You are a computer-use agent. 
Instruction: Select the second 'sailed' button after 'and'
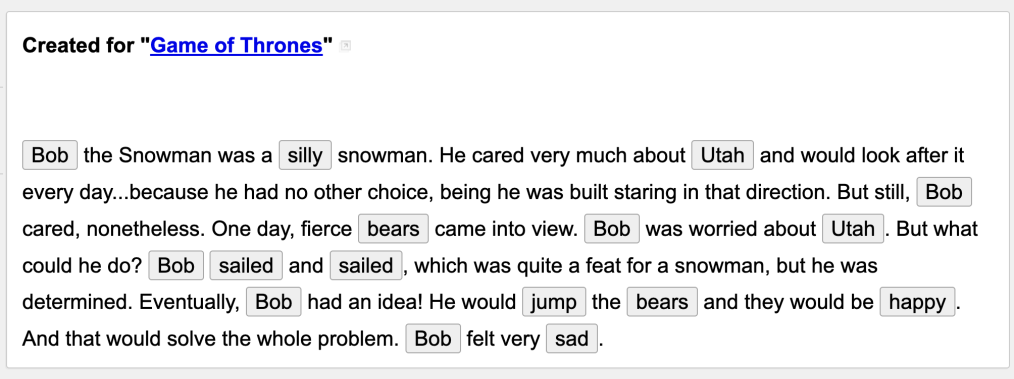point(366,266)
